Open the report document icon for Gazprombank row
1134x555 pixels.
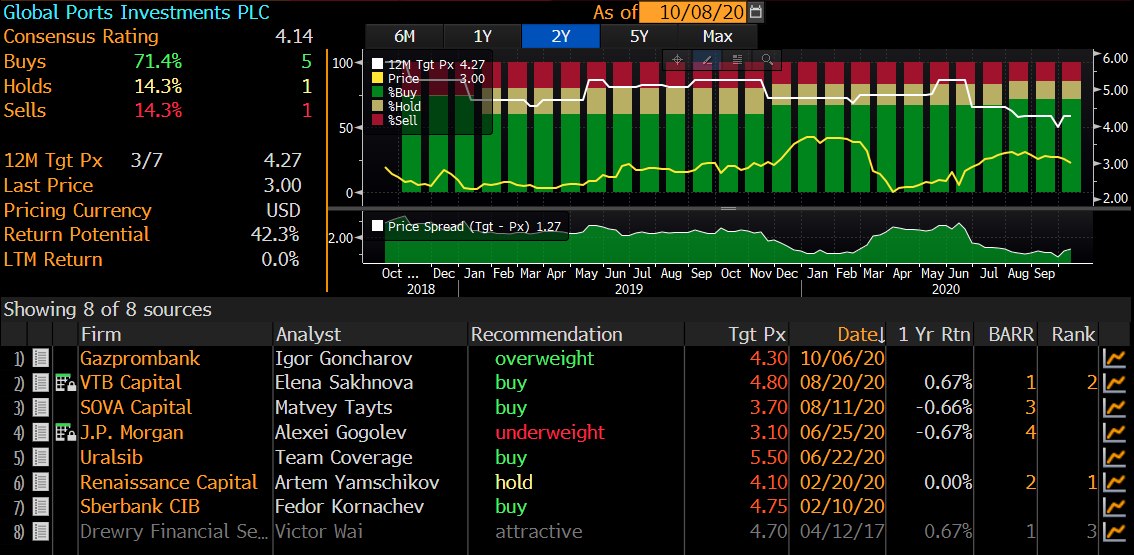(40, 358)
